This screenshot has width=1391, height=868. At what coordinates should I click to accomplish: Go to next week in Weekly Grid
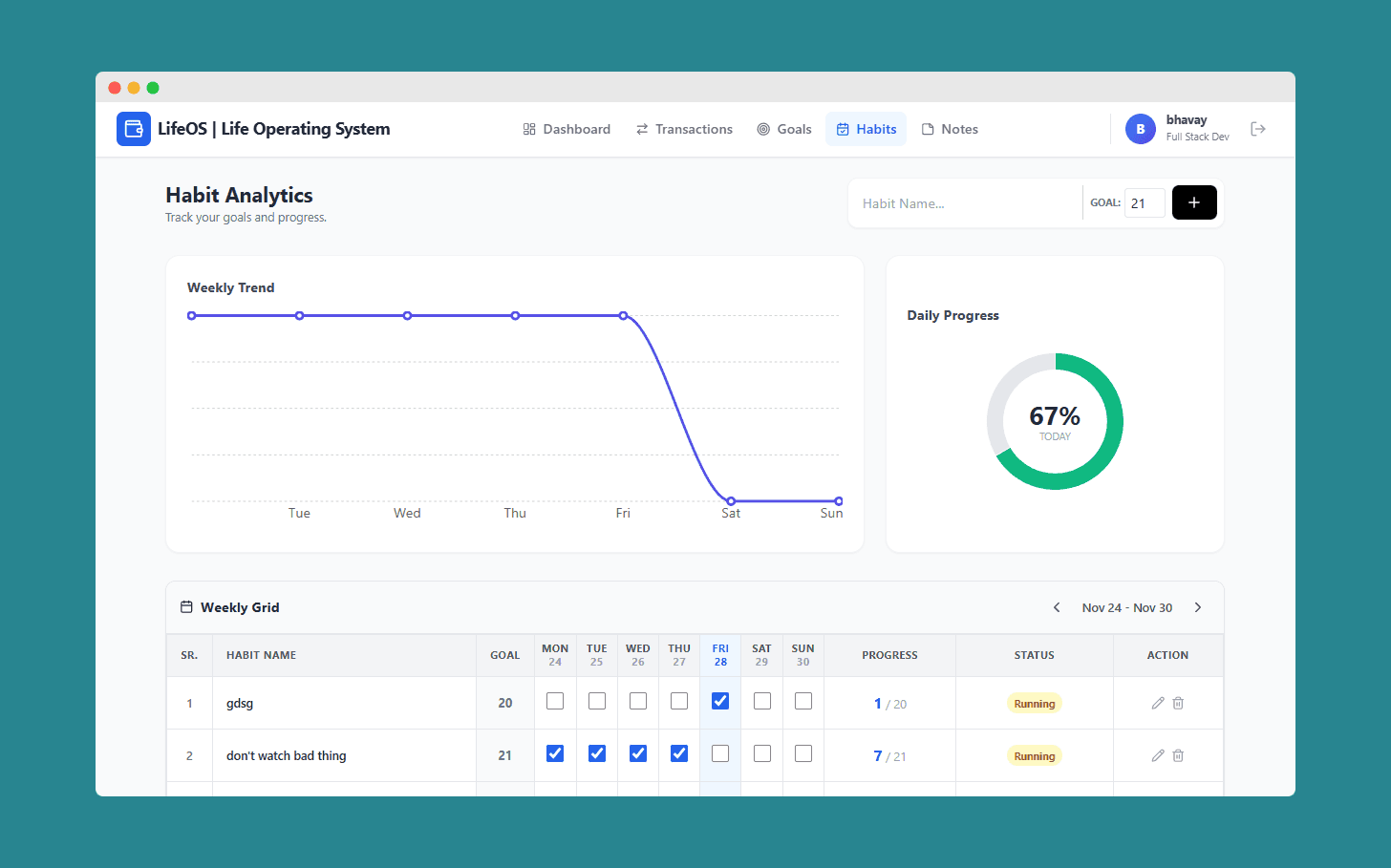(1198, 607)
